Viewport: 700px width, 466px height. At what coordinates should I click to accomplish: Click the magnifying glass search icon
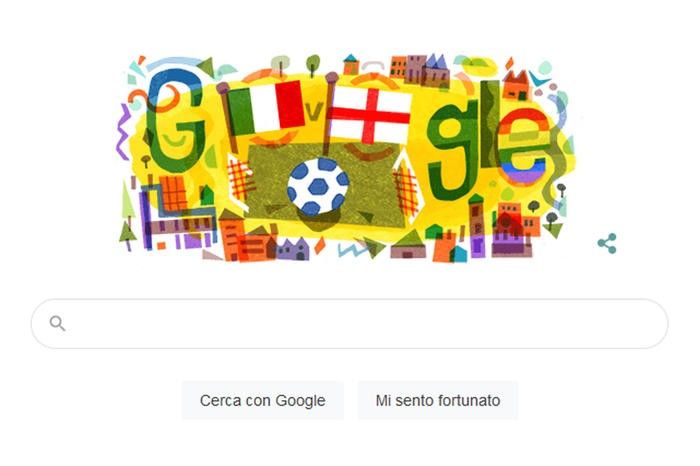pyautogui.click(x=58, y=323)
